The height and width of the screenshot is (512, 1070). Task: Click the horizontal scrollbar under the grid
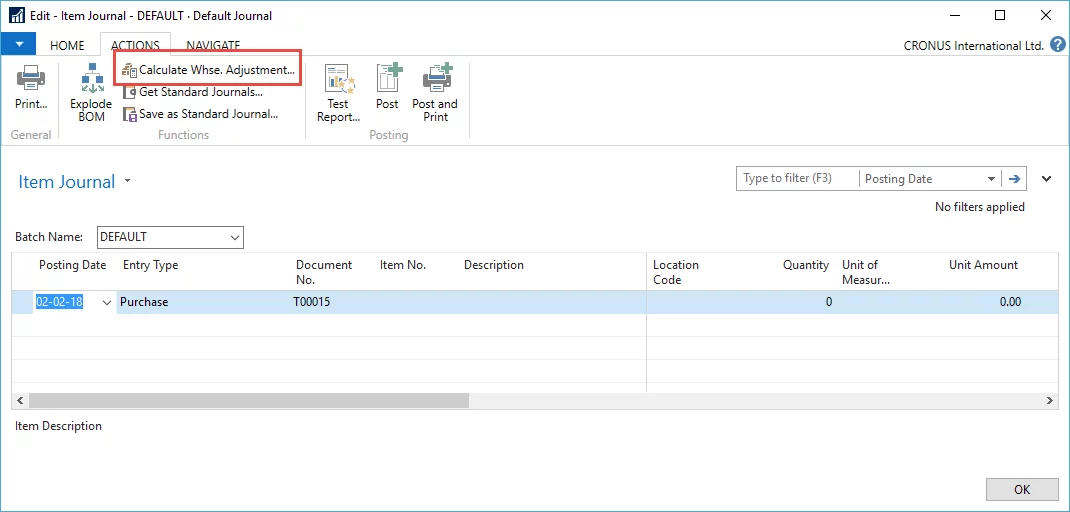click(248, 400)
